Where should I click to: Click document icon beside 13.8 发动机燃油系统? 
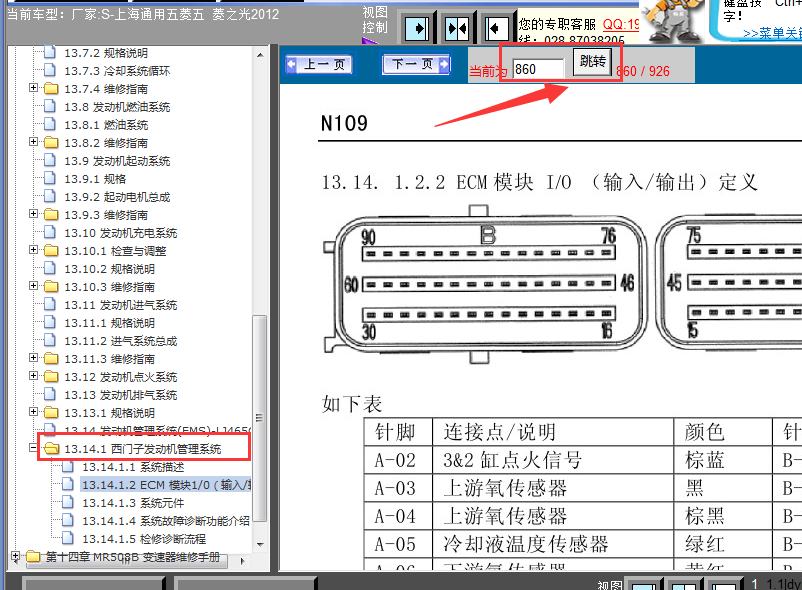tap(50, 106)
